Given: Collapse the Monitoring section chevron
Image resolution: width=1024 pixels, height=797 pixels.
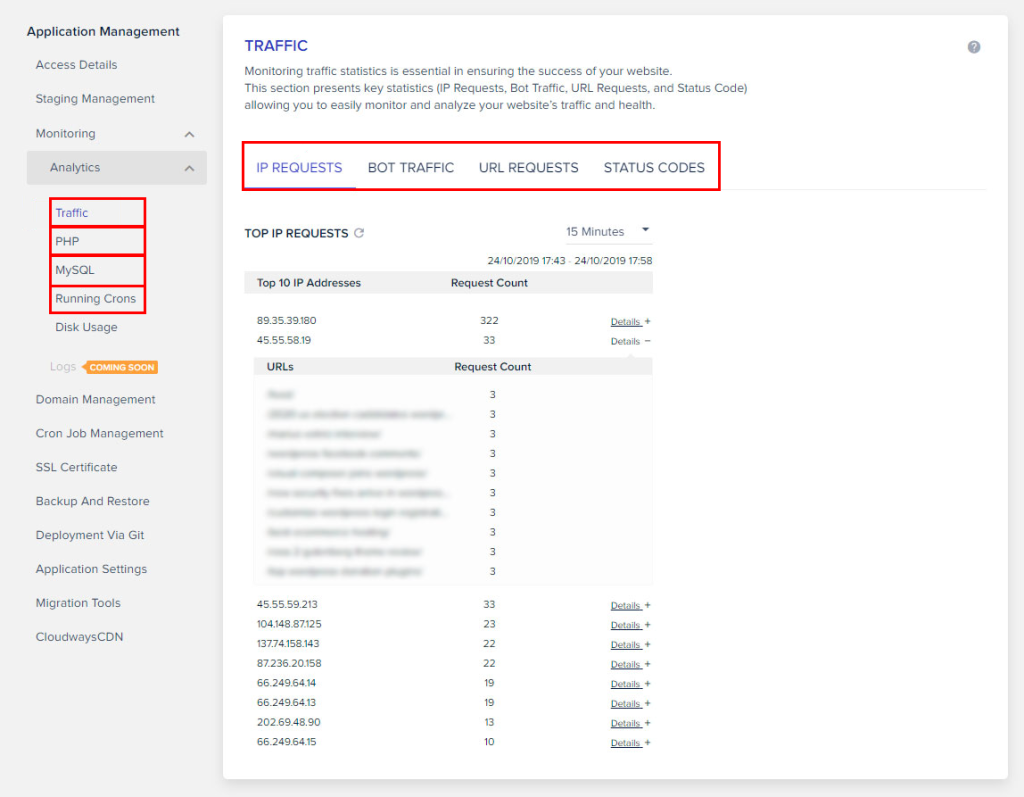Looking at the screenshot, I should point(189,134).
